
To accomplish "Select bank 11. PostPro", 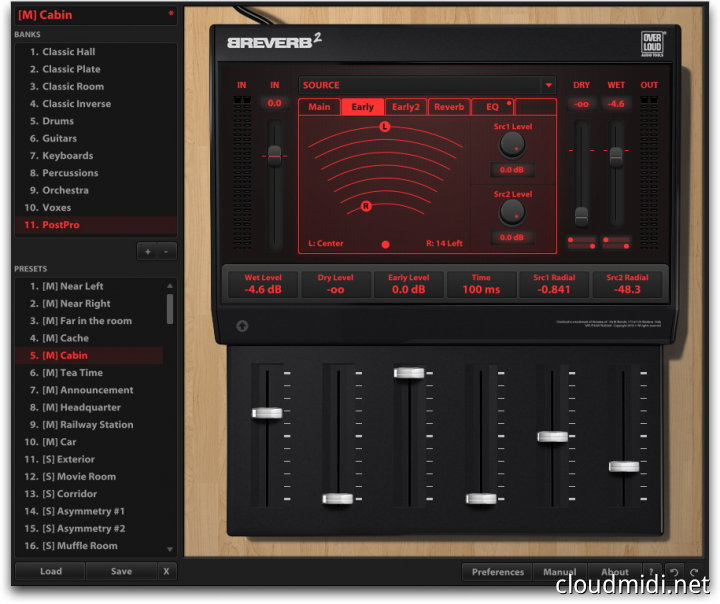I will [x=96, y=225].
